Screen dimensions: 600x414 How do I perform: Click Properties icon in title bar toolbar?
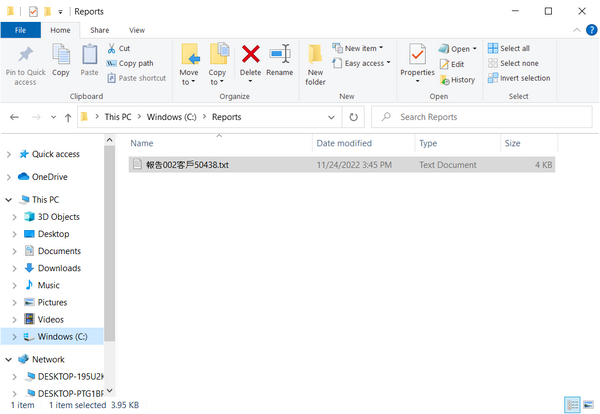(33, 11)
